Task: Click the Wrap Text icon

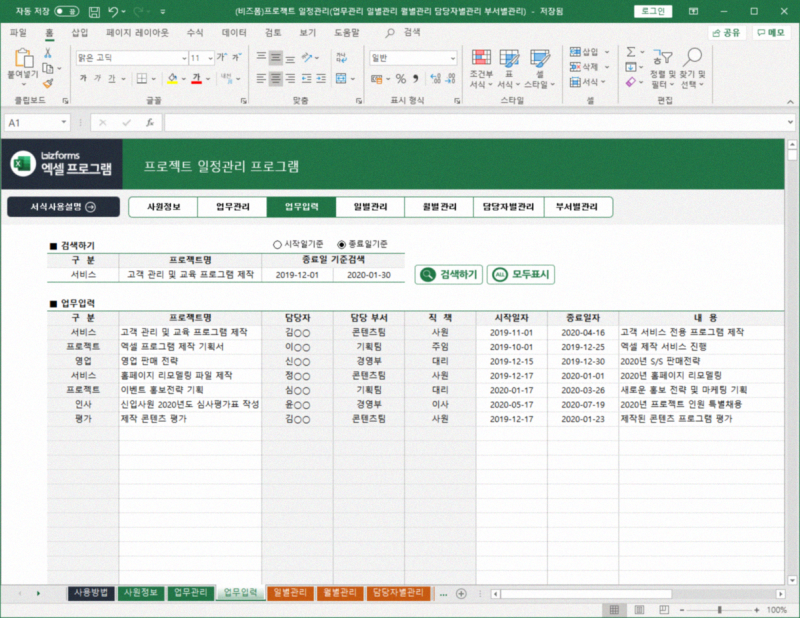Action: pyautogui.click(x=341, y=57)
